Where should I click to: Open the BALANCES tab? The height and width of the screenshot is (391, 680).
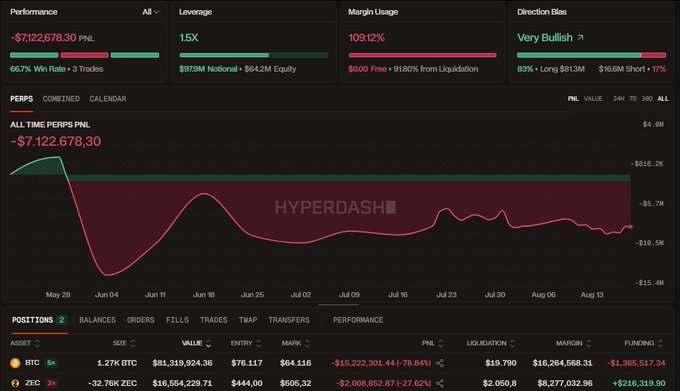point(97,320)
